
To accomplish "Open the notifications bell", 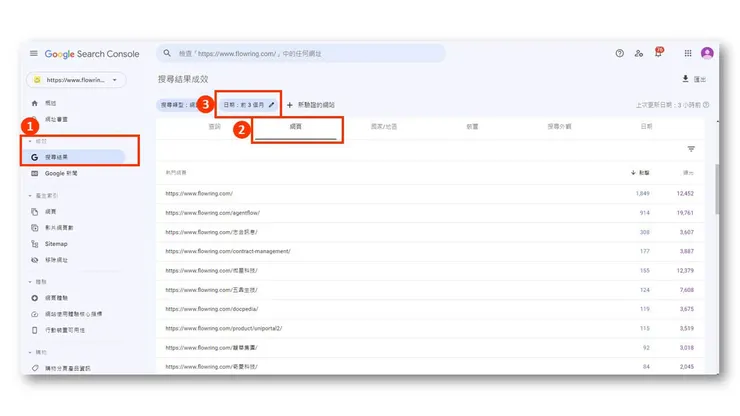I will coord(658,53).
